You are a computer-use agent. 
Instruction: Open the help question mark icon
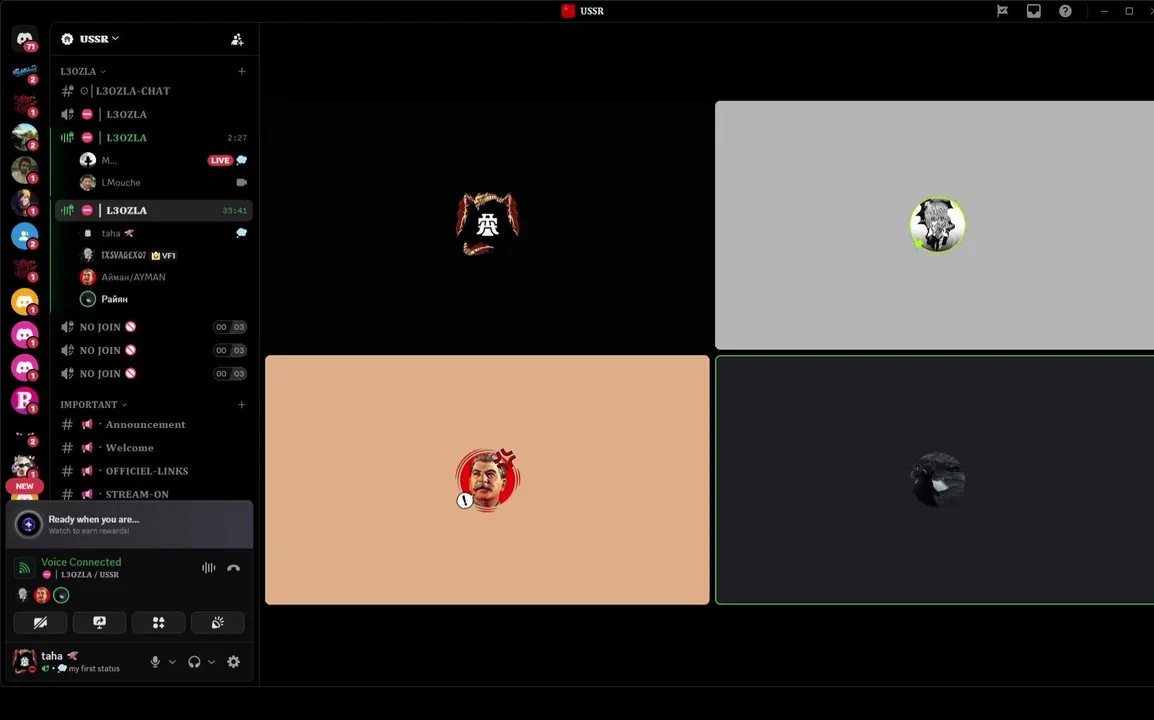coord(1065,11)
